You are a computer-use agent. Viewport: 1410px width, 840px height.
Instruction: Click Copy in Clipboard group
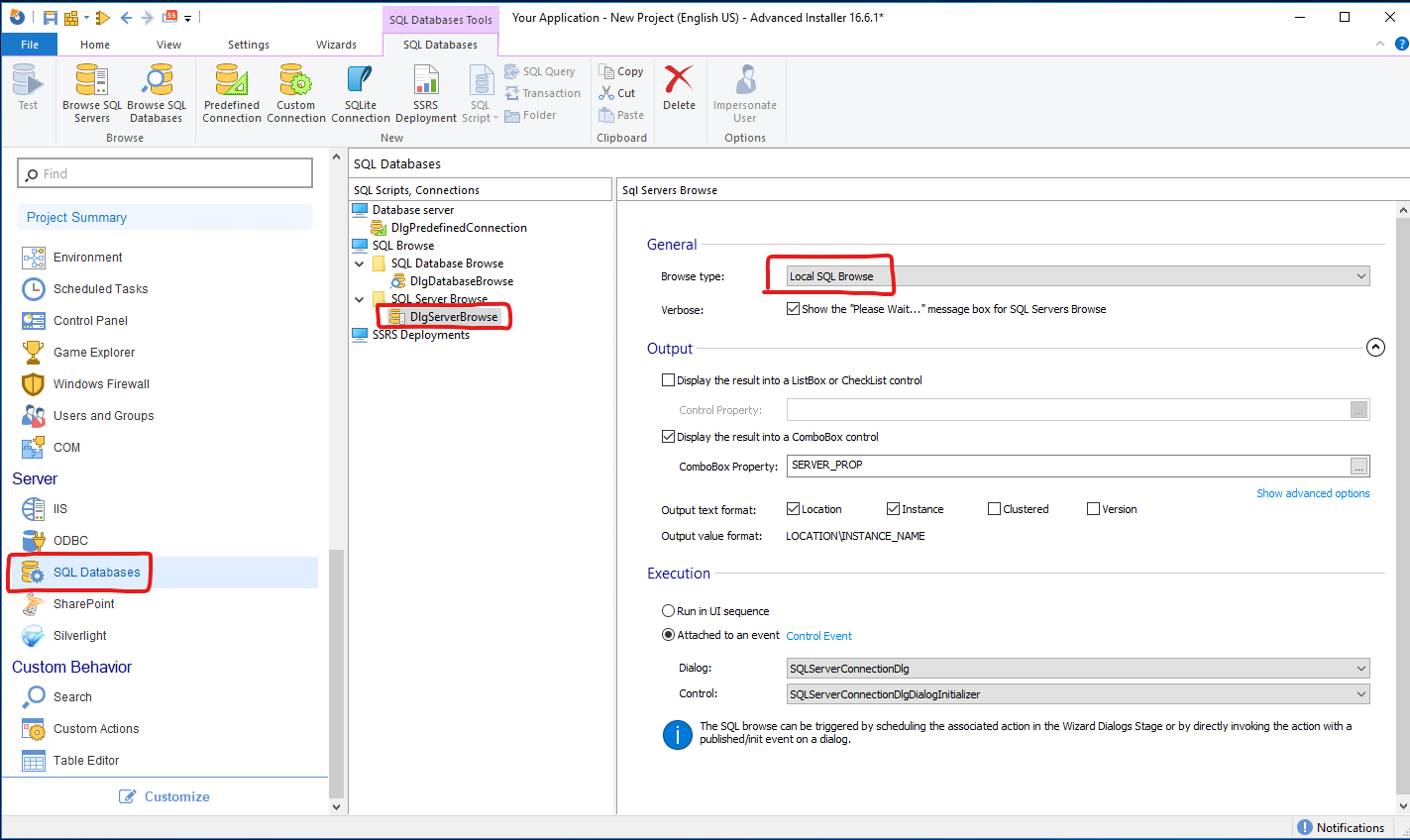621,71
